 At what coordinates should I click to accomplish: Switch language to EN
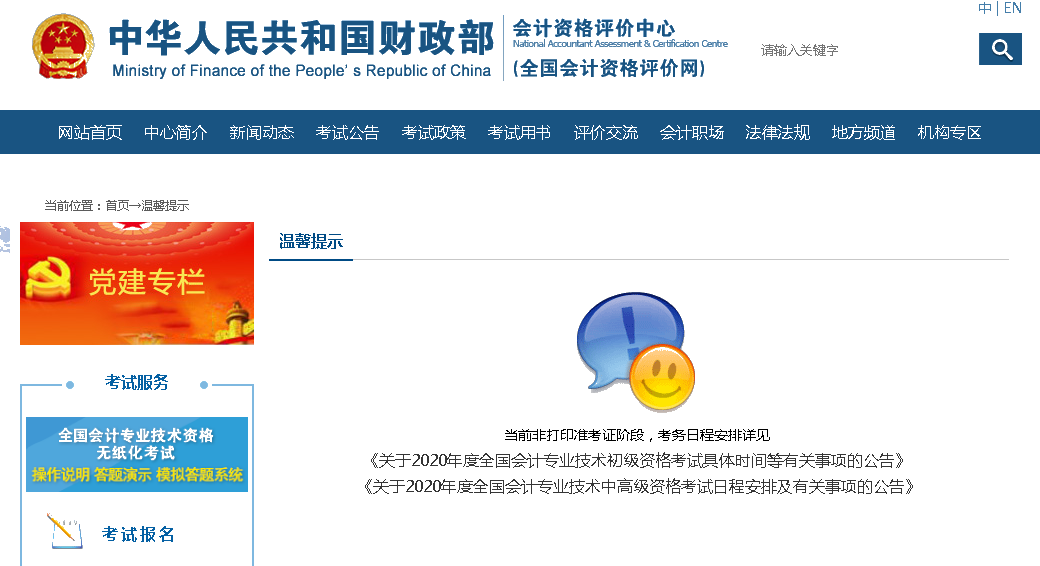click(x=1012, y=9)
